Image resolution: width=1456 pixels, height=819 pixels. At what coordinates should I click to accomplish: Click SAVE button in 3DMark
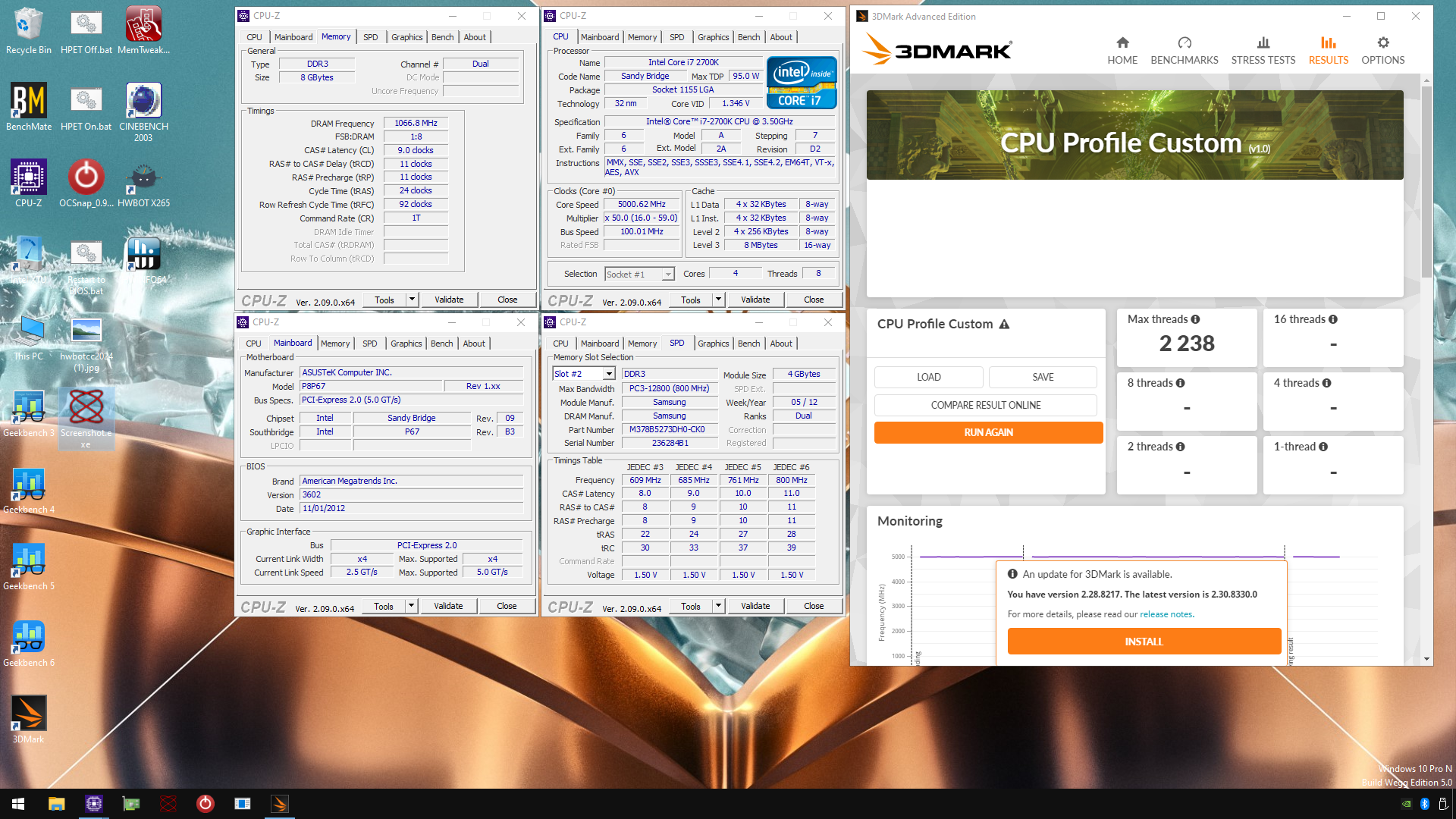coord(1043,377)
